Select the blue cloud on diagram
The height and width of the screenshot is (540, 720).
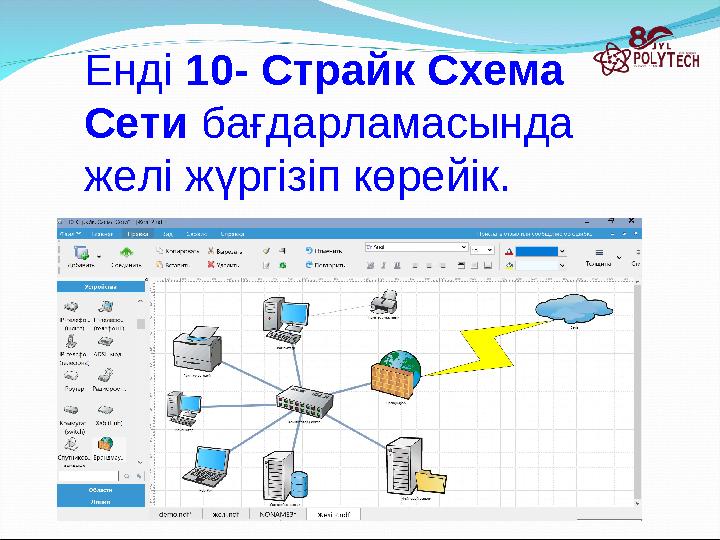coord(574,309)
